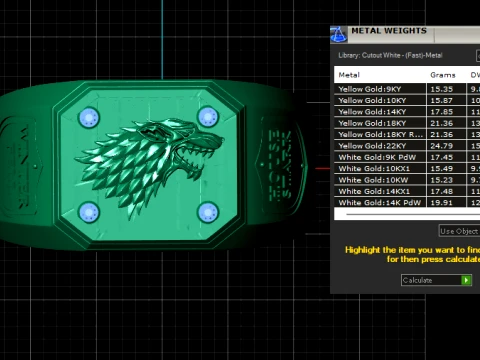Click the 17.45 grams value
The height and width of the screenshot is (360, 480).
tap(441, 157)
